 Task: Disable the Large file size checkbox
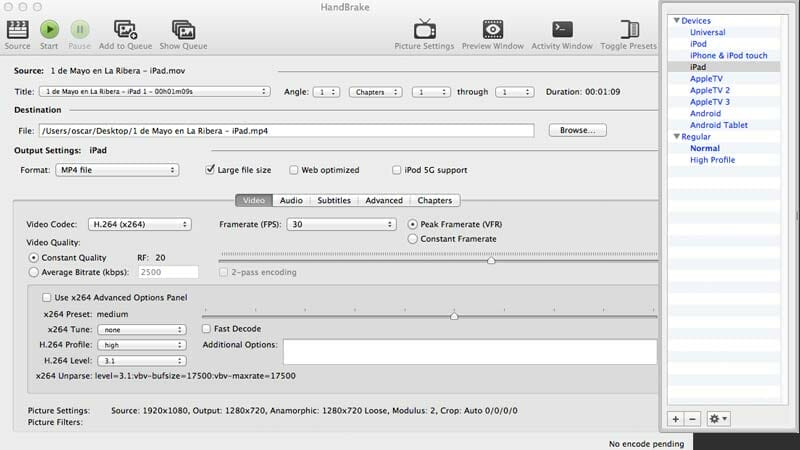[210, 170]
